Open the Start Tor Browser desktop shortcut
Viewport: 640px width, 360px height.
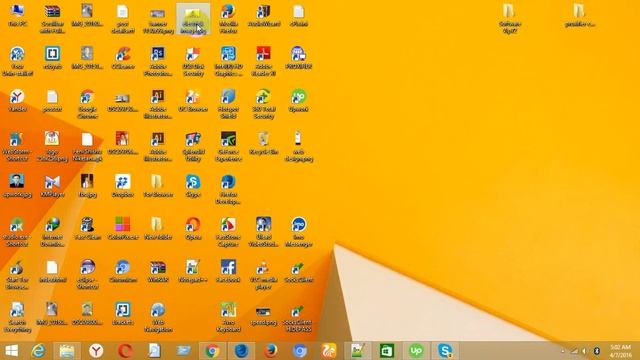[x=18, y=275]
